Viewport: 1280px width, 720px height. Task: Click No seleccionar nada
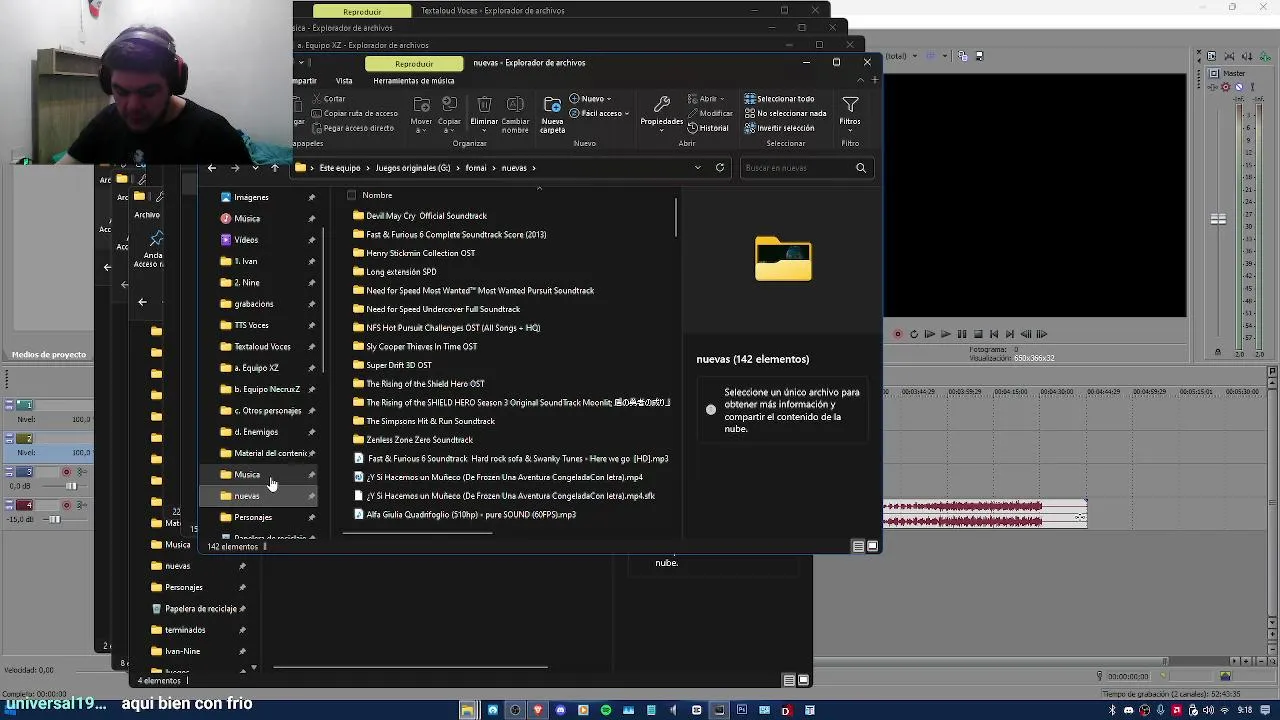(785, 113)
